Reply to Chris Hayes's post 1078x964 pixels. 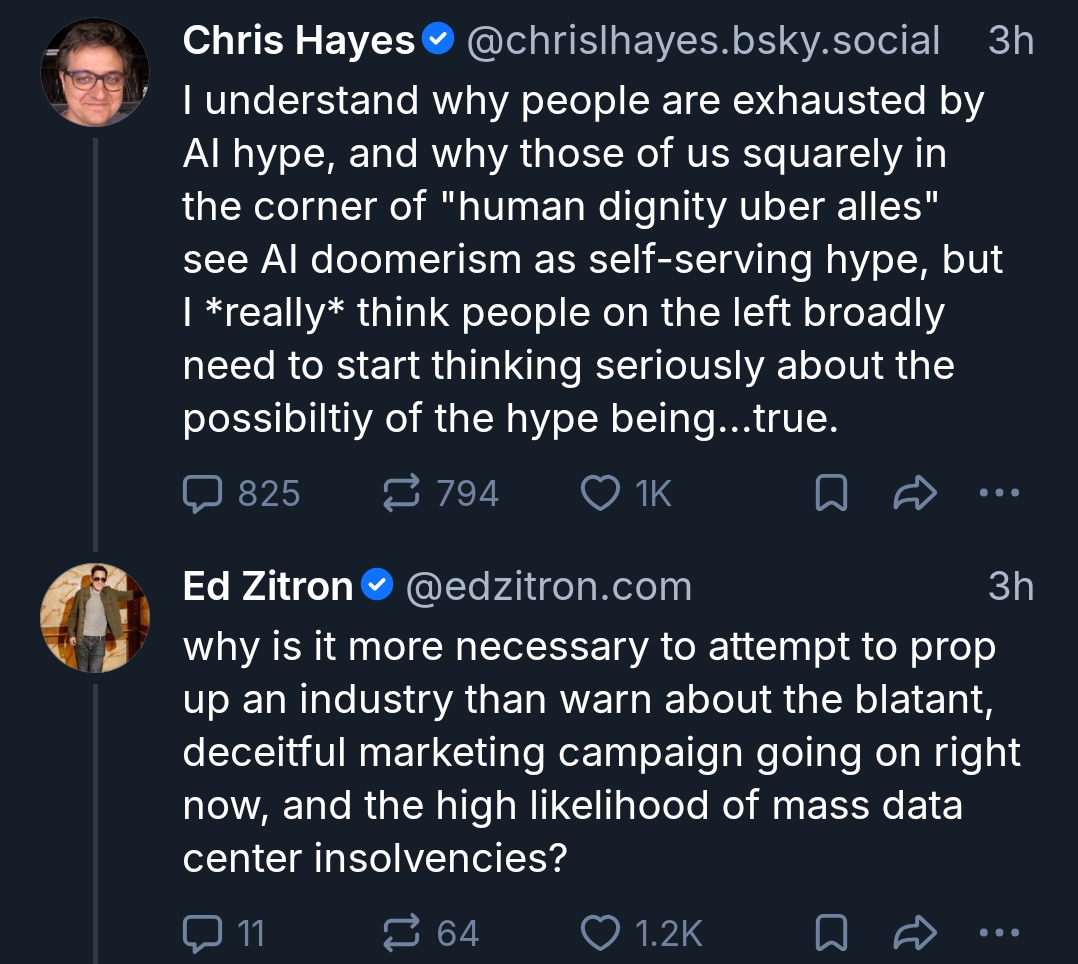click(203, 493)
